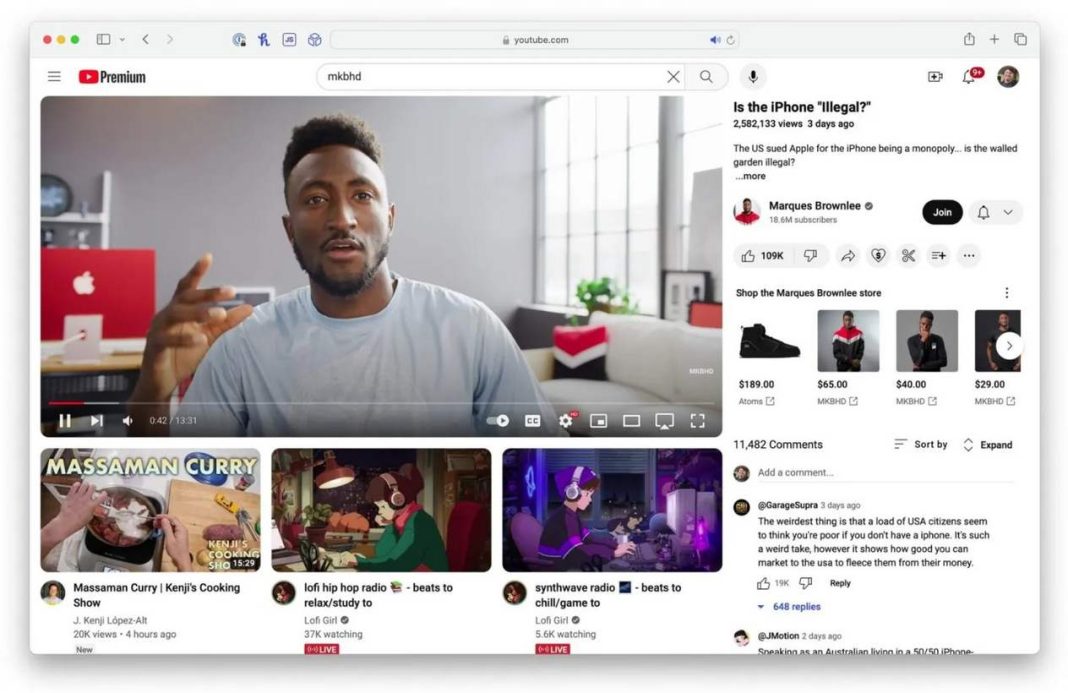The height and width of the screenshot is (693, 1068).
Task: Click the Join channel button
Action: (942, 212)
